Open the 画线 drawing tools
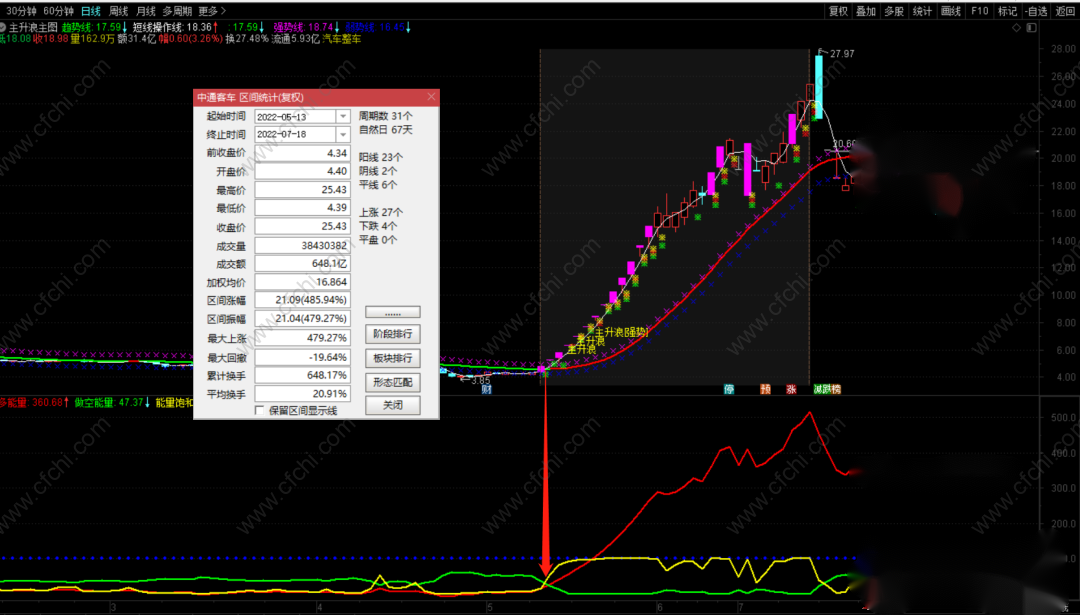 coord(951,11)
